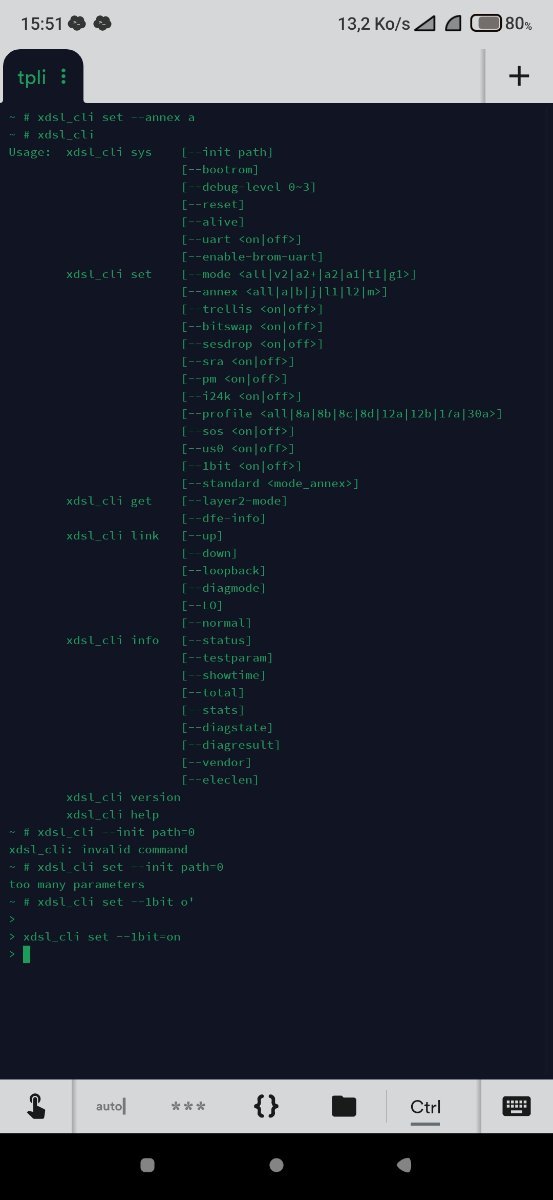Tap the line 'xdsl_cli set --1bit-on'
This screenshot has width=553, height=1200.
click(x=102, y=937)
